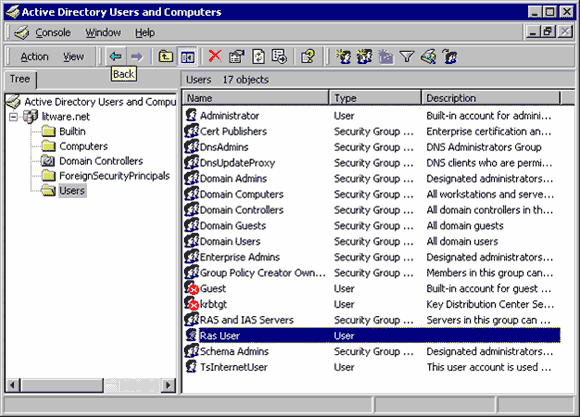Viewport: 580px width, 417px height.
Task: Open the Help menu
Action: tap(145, 33)
